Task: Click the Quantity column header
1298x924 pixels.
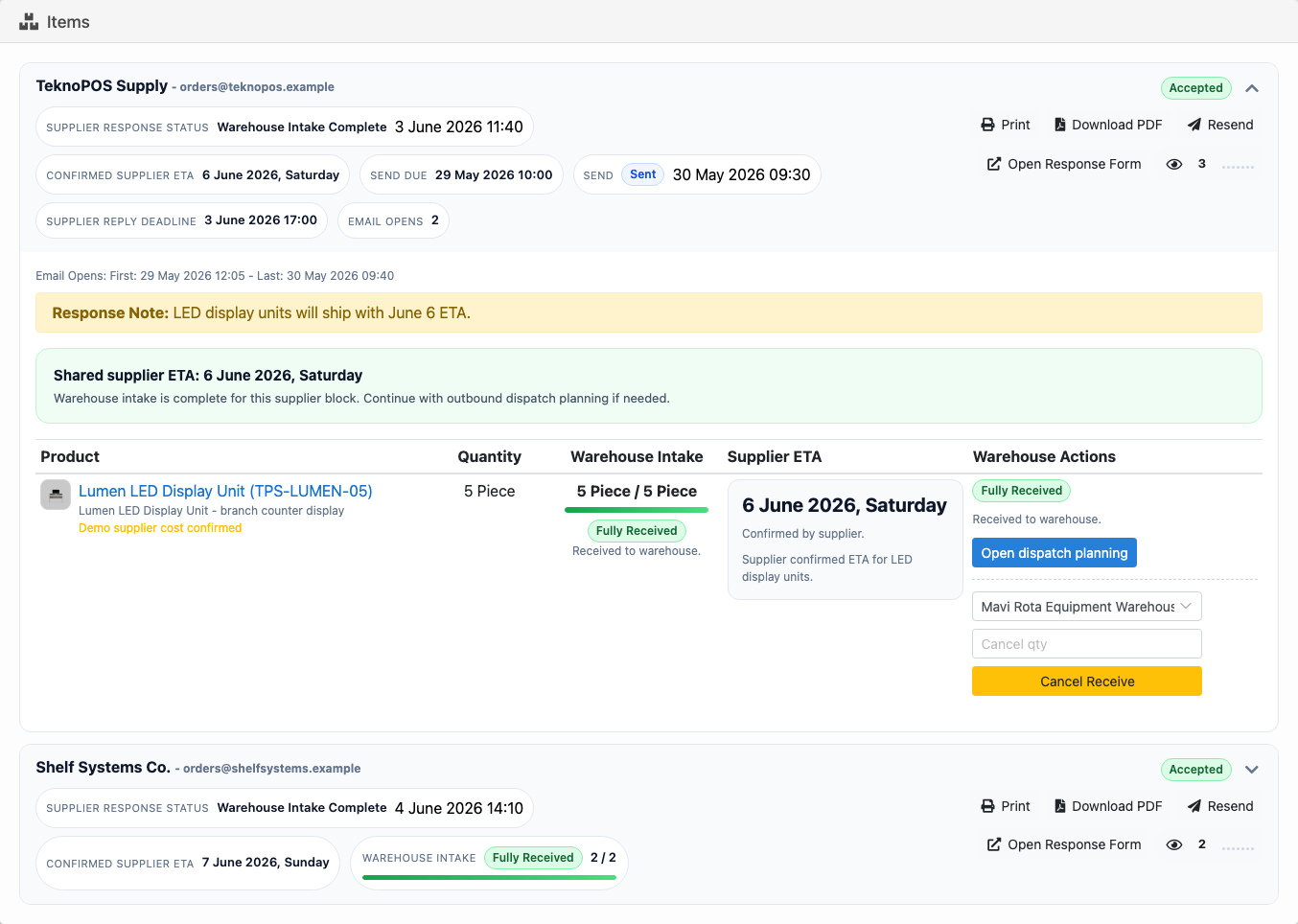Action: point(490,456)
